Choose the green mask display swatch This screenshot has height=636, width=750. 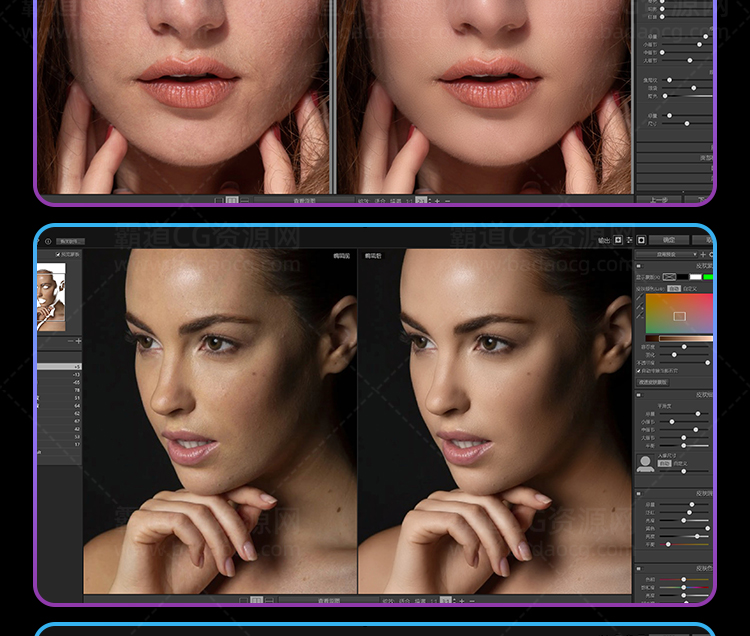click(708, 277)
